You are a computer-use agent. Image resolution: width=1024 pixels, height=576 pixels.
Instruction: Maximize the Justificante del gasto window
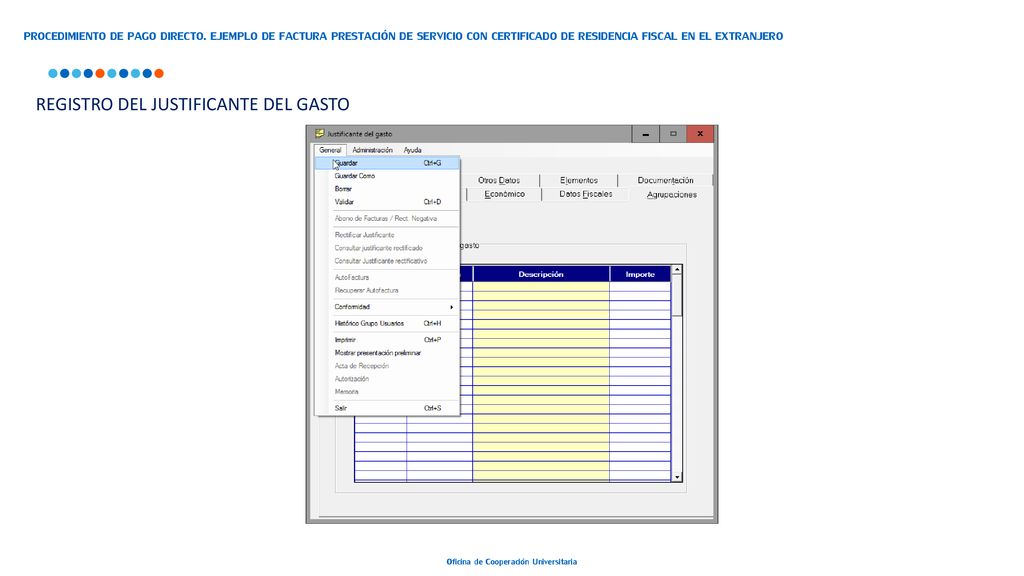673,134
